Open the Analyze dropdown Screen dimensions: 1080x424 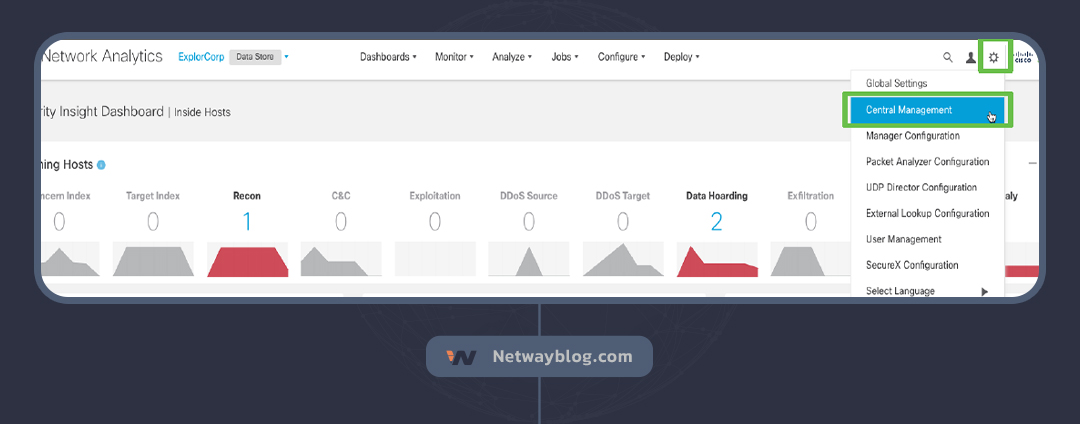[x=512, y=57]
